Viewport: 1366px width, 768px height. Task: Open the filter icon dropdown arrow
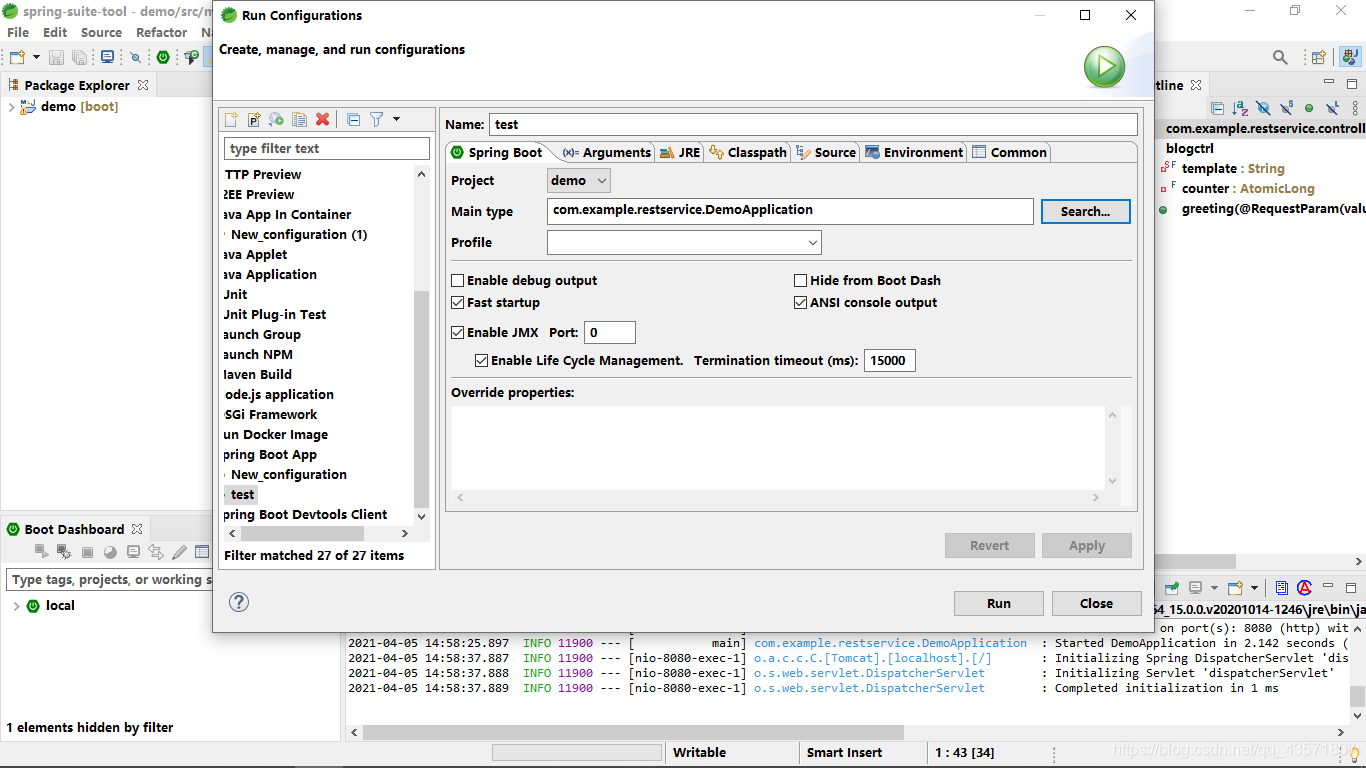[396, 120]
